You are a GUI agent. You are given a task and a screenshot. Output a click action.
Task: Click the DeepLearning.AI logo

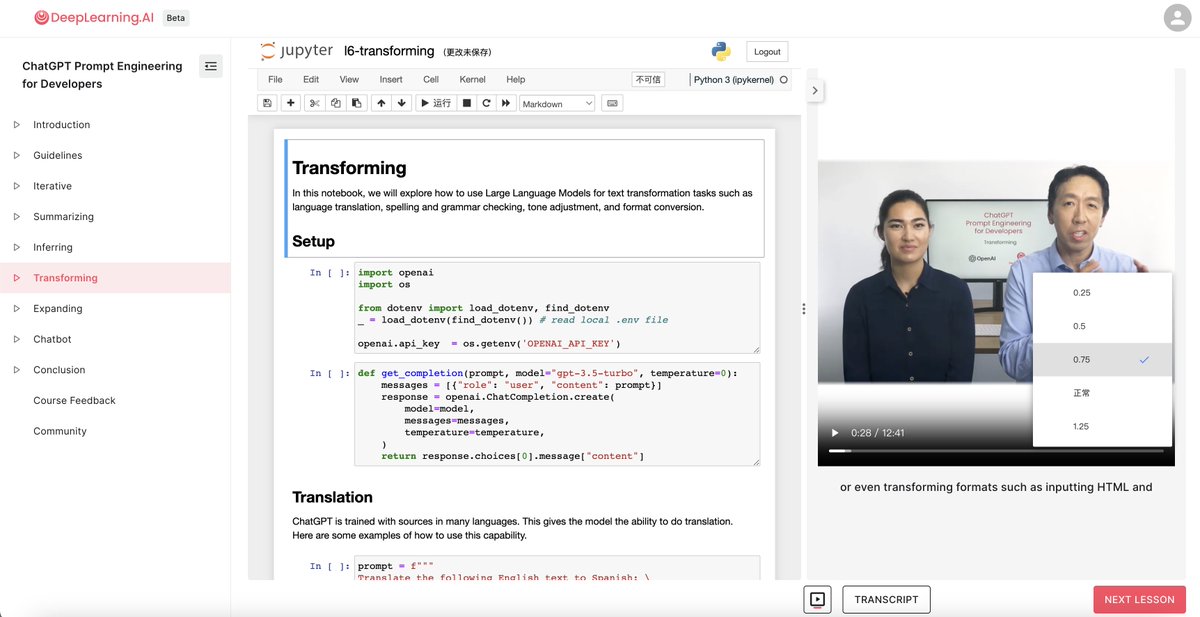point(93,17)
